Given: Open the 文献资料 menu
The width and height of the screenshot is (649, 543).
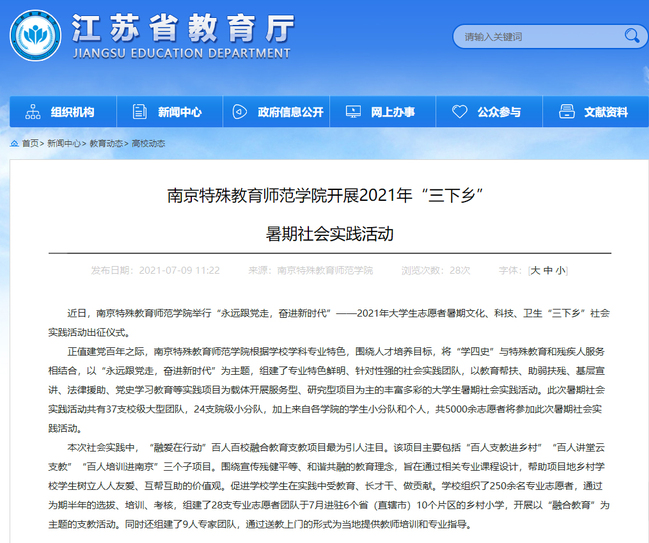Looking at the screenshot, I should coord(596,112).
